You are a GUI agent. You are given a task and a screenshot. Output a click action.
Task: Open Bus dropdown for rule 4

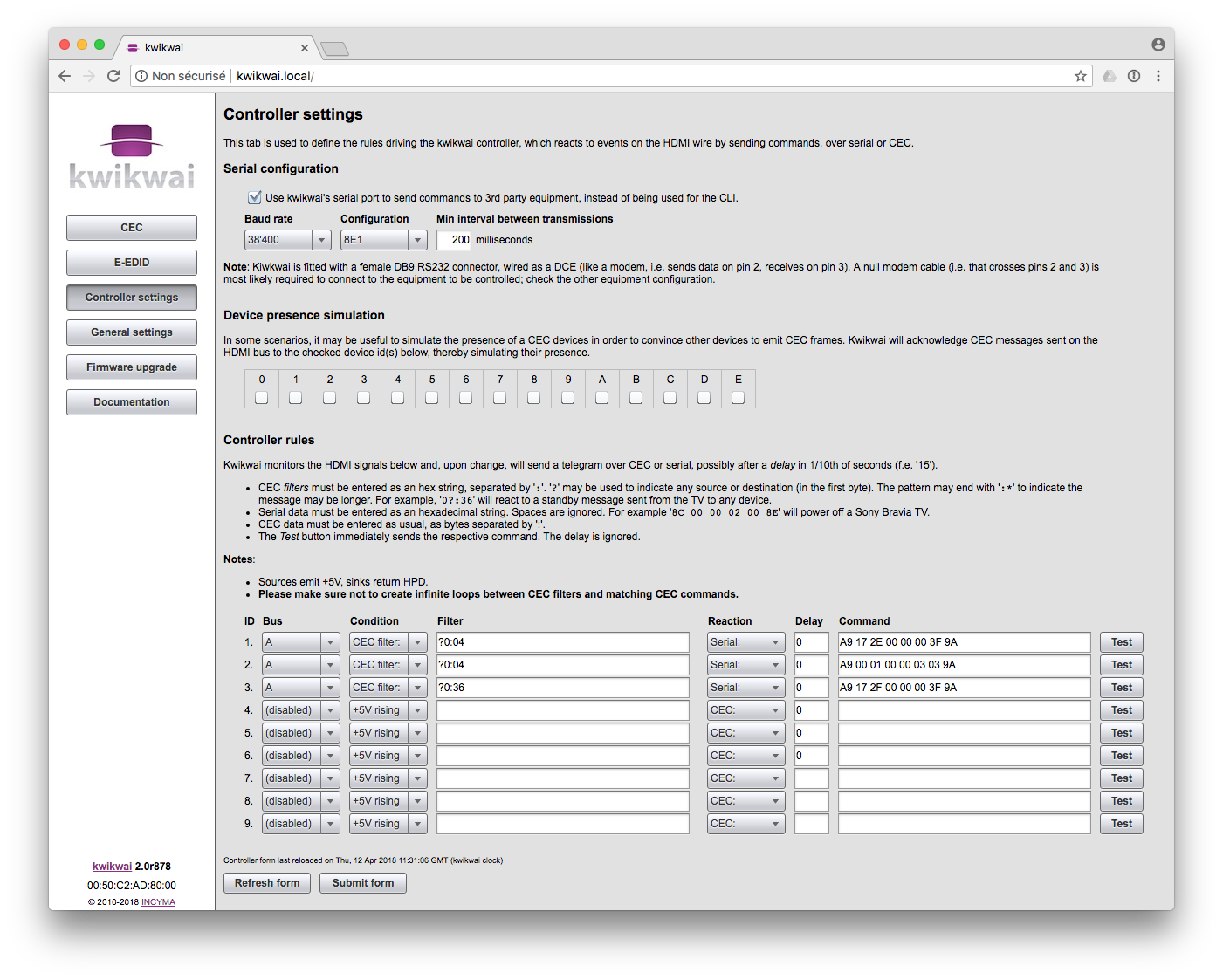301,710
